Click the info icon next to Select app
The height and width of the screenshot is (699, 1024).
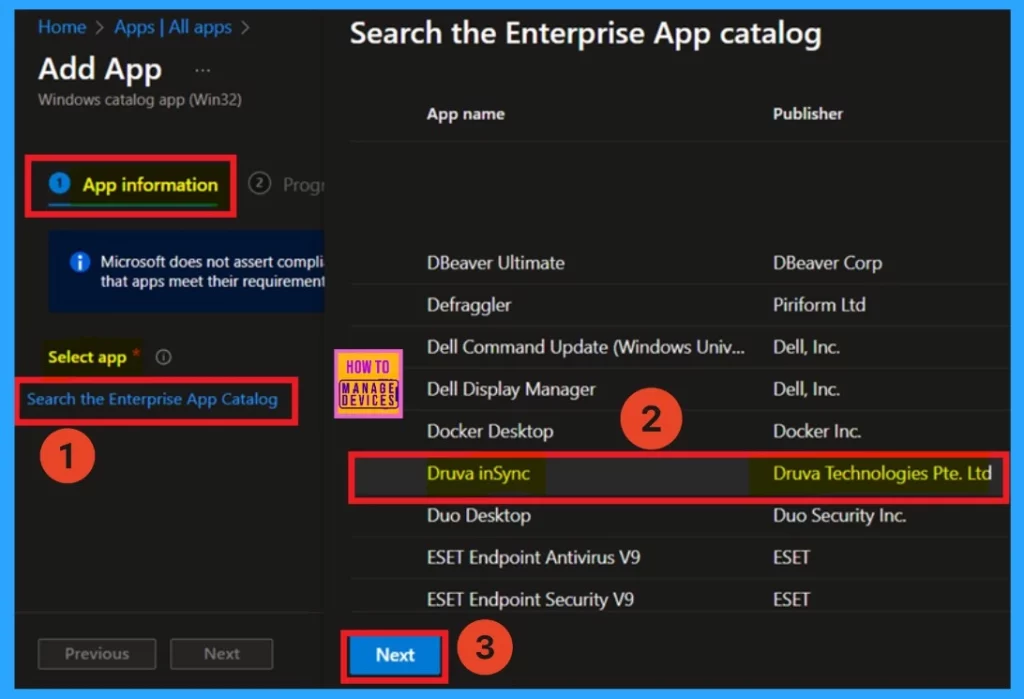pos(163,357)
